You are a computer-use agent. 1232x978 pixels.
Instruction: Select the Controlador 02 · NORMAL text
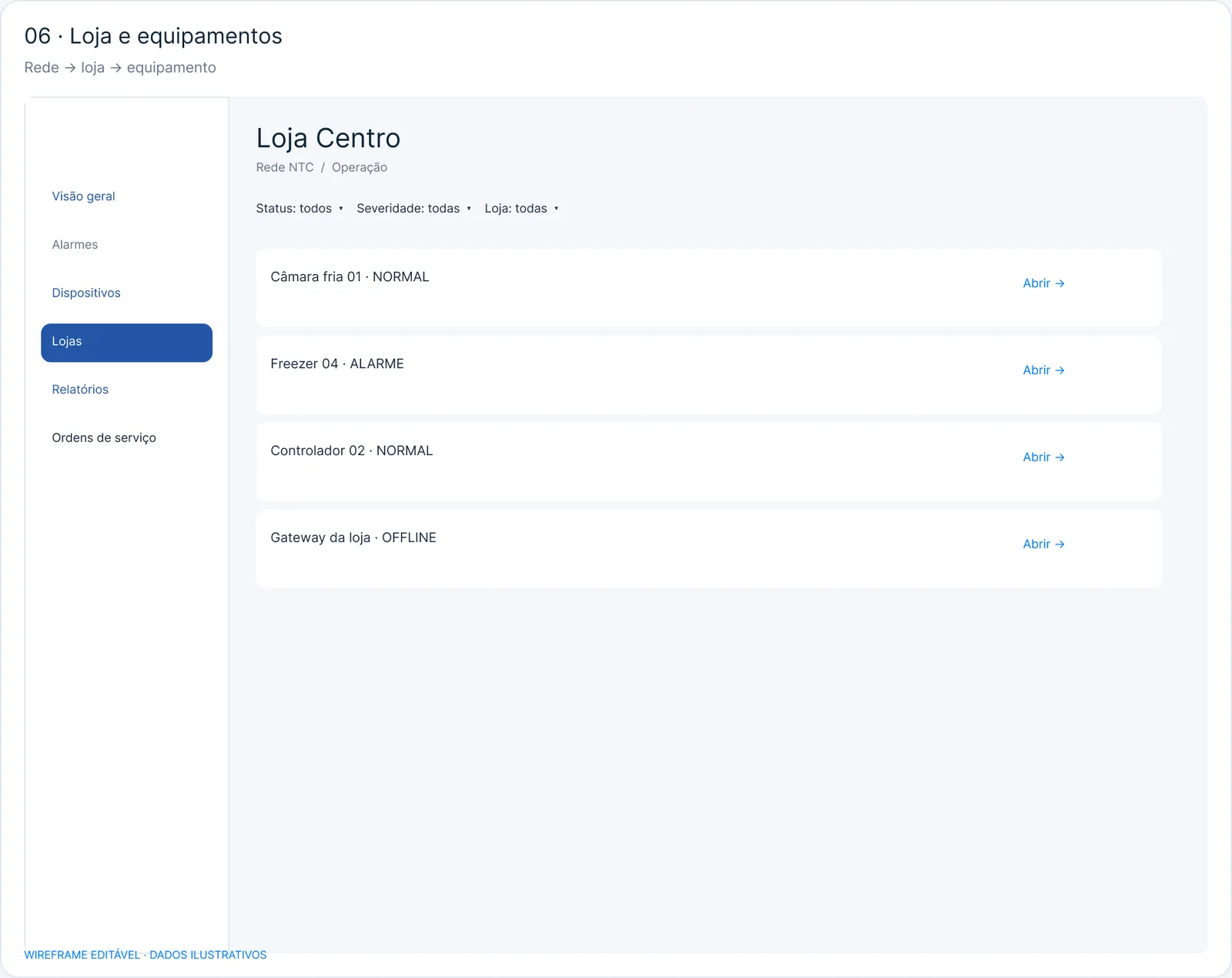[x=352, y=451]
